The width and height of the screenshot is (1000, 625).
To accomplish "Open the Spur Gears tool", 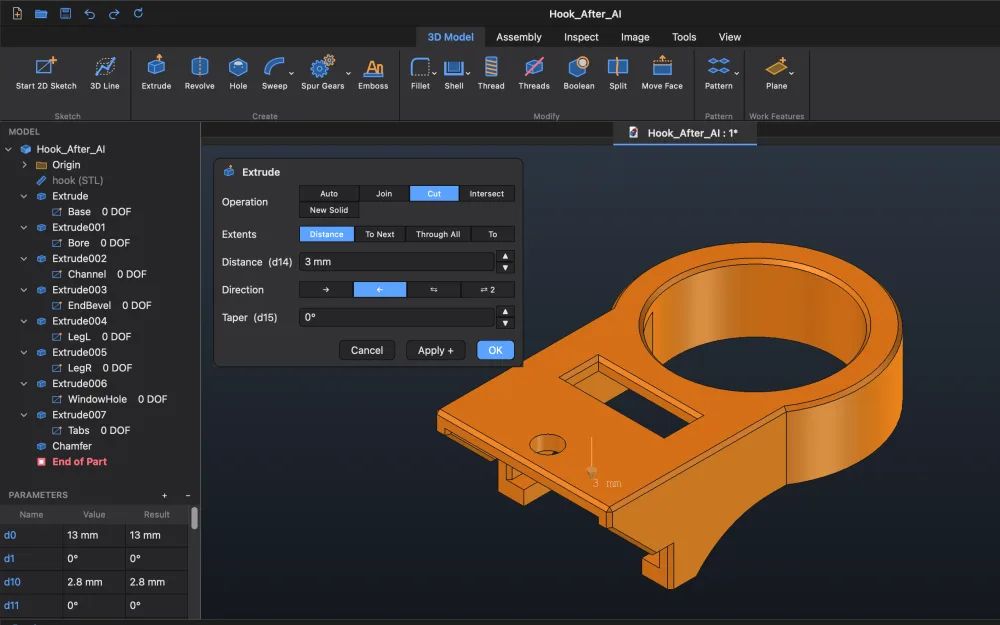I will (x=322, y=73).
